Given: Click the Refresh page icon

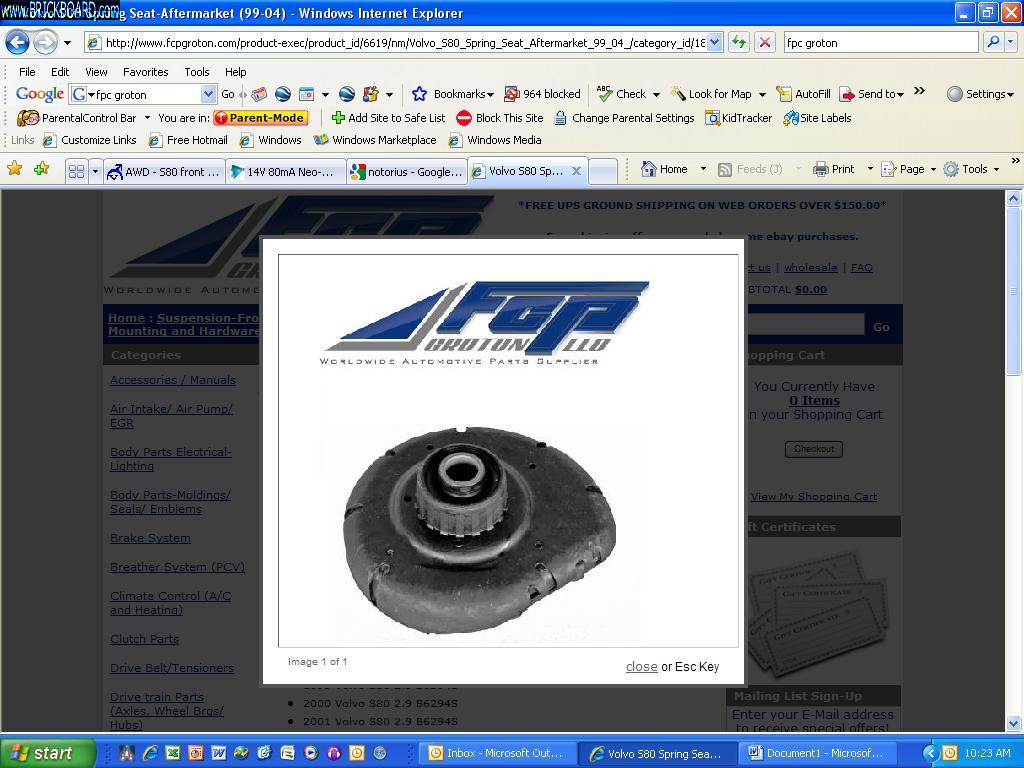Looking at the screenshot, I should [738, 42].
